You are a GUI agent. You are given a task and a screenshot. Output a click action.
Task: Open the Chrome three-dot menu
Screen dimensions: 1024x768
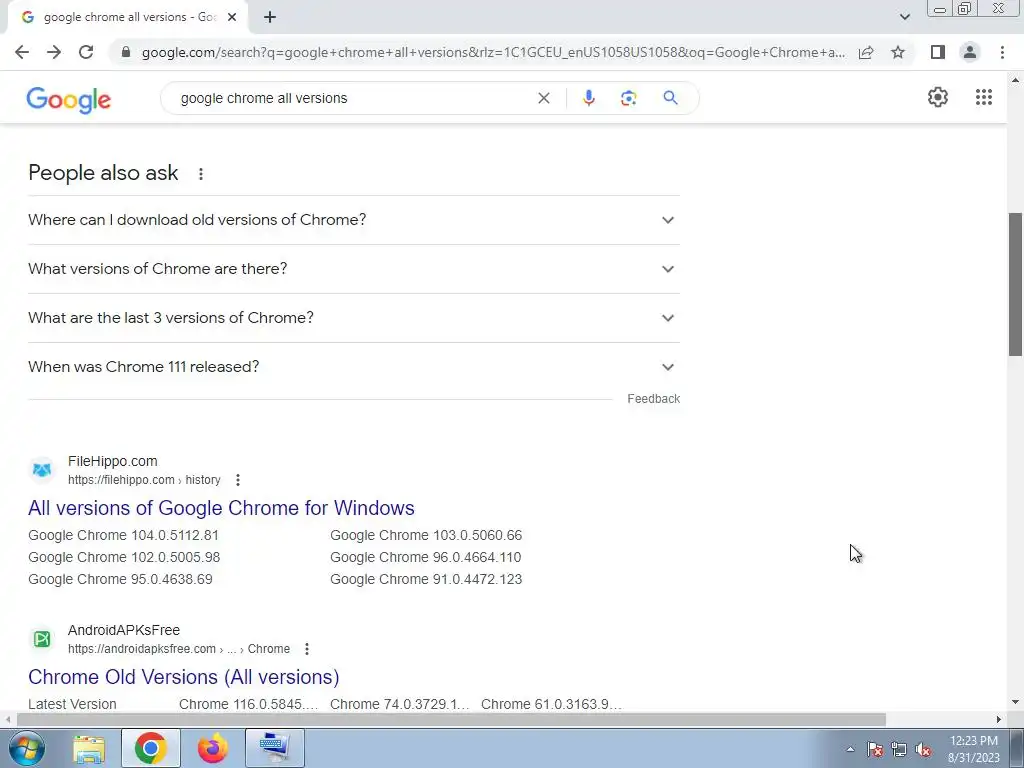click(1002, 52)
